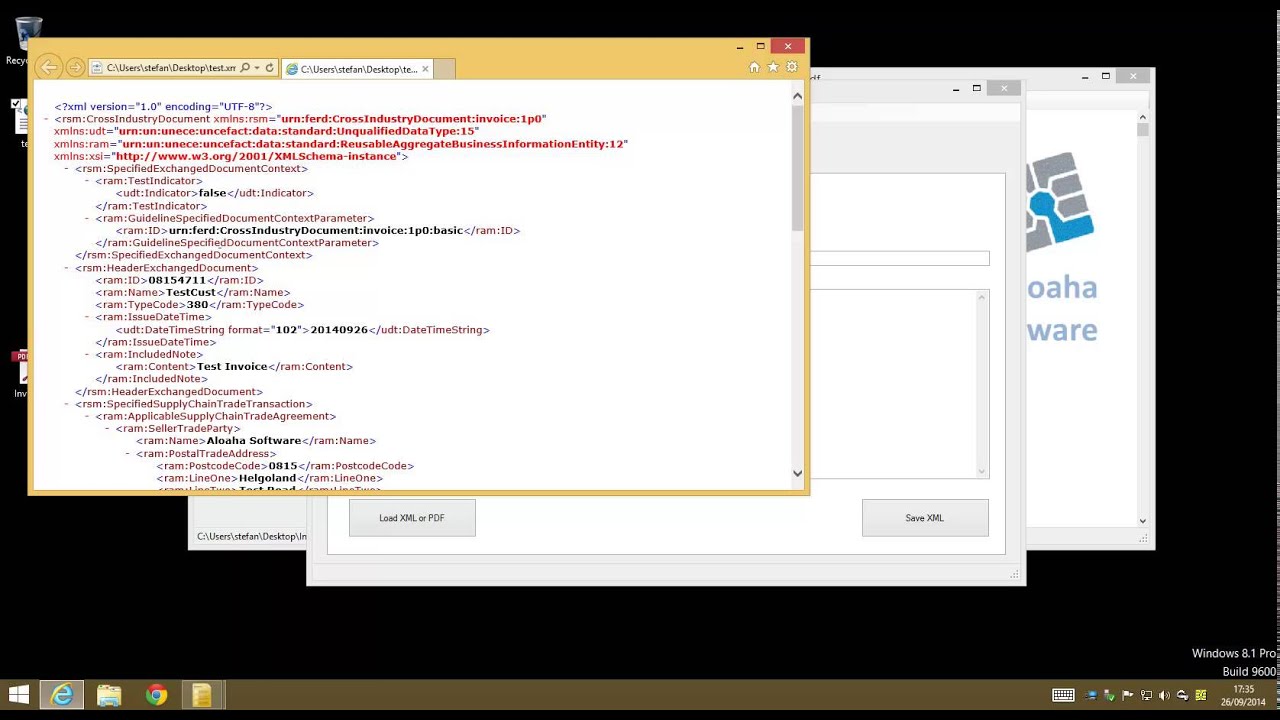1280x720 pixels.
Task: Open the Internet Explorer Tools gear menu
Action: (792, 67)
